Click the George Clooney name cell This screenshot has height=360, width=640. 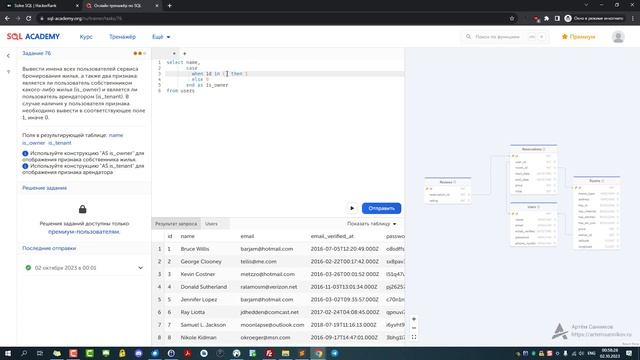point(201,261)
